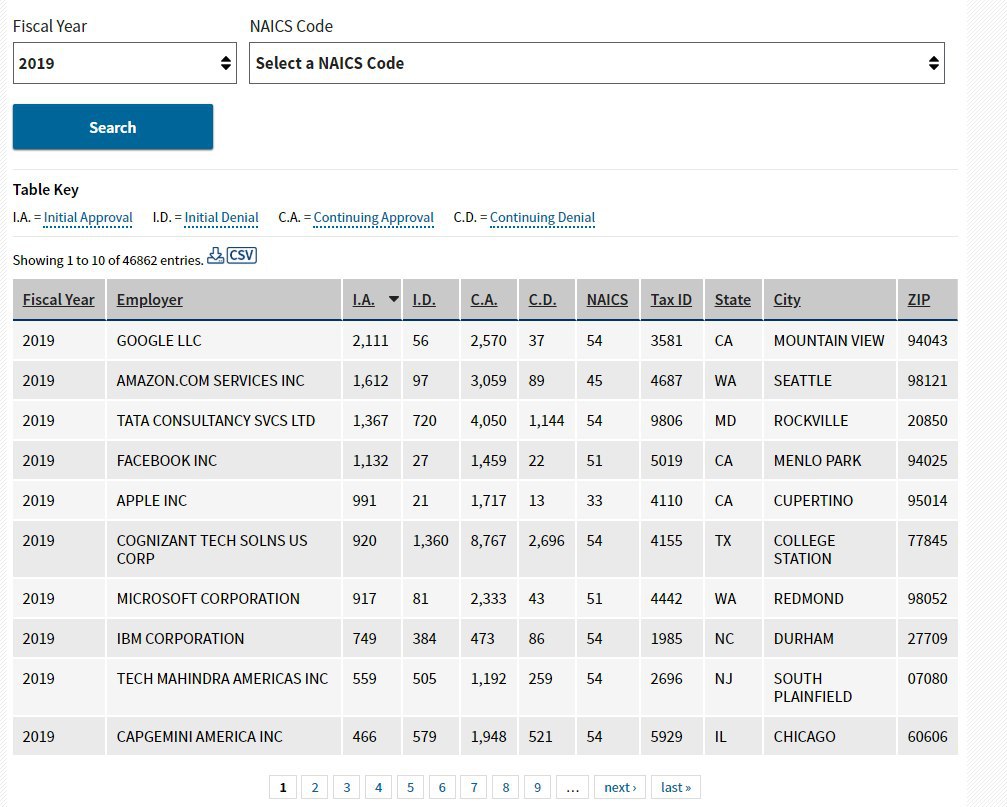Sort by the NAICS column header
Viewport: 1007px width, 807px height.
607,300
